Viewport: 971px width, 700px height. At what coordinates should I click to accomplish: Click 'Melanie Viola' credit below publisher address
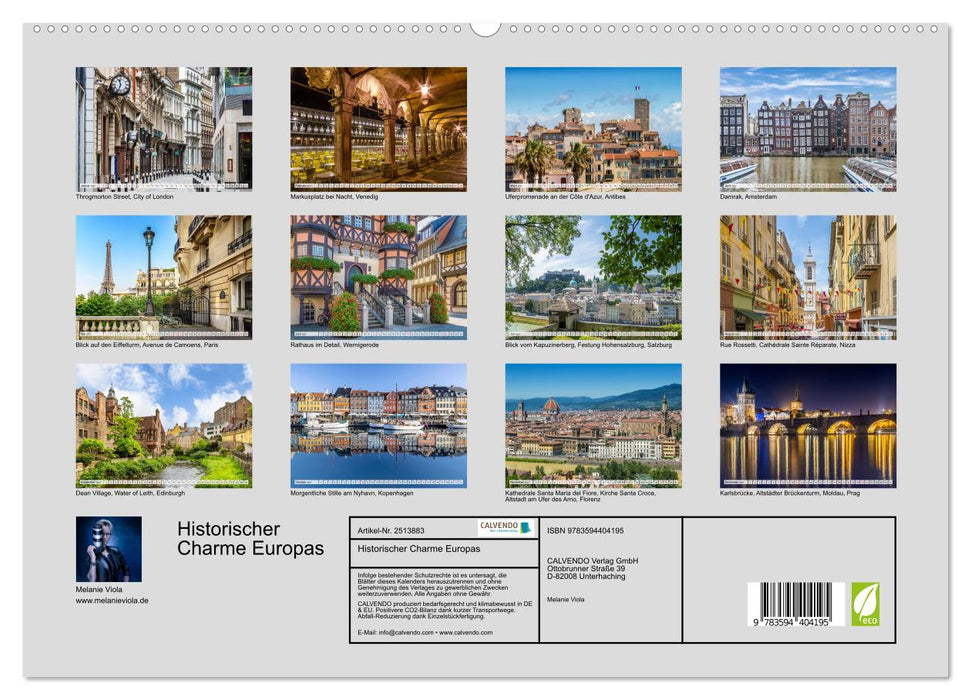click(x=565, y=599)
